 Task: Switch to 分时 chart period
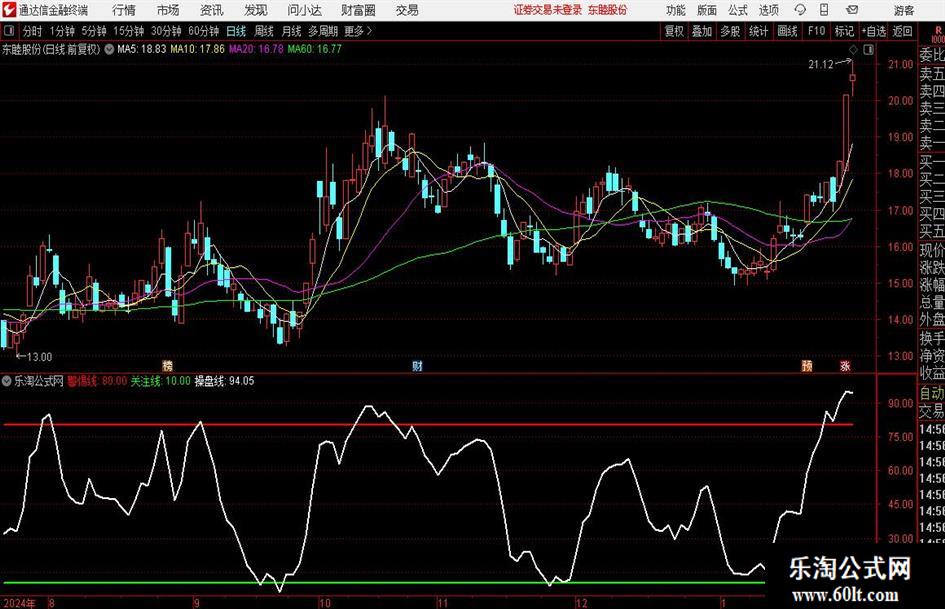(x=33, y=31)
